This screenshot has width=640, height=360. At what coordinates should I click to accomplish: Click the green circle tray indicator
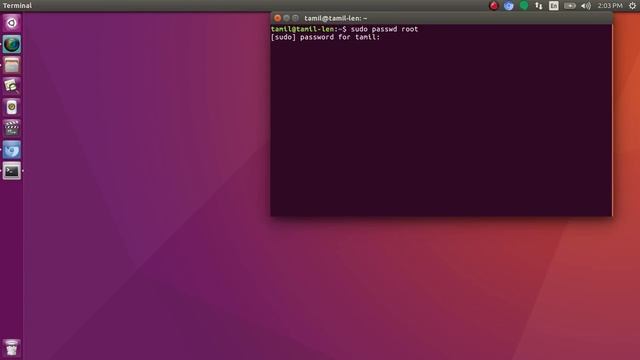524,5
